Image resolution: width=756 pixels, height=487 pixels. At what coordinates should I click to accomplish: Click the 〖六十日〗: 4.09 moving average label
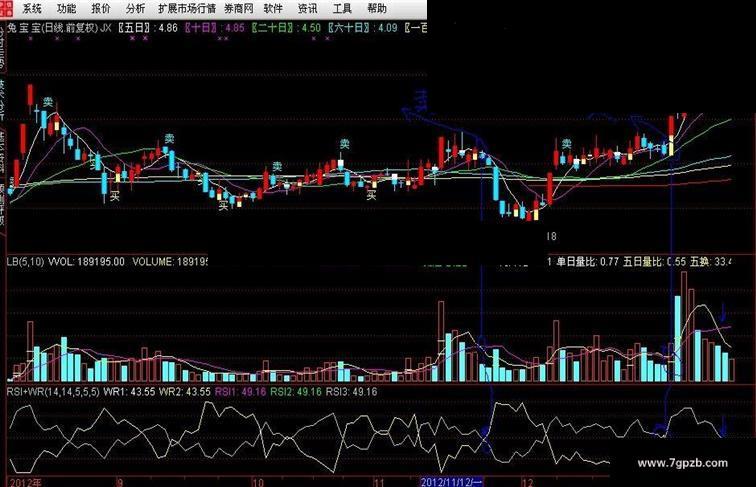[x=363, y=27]
